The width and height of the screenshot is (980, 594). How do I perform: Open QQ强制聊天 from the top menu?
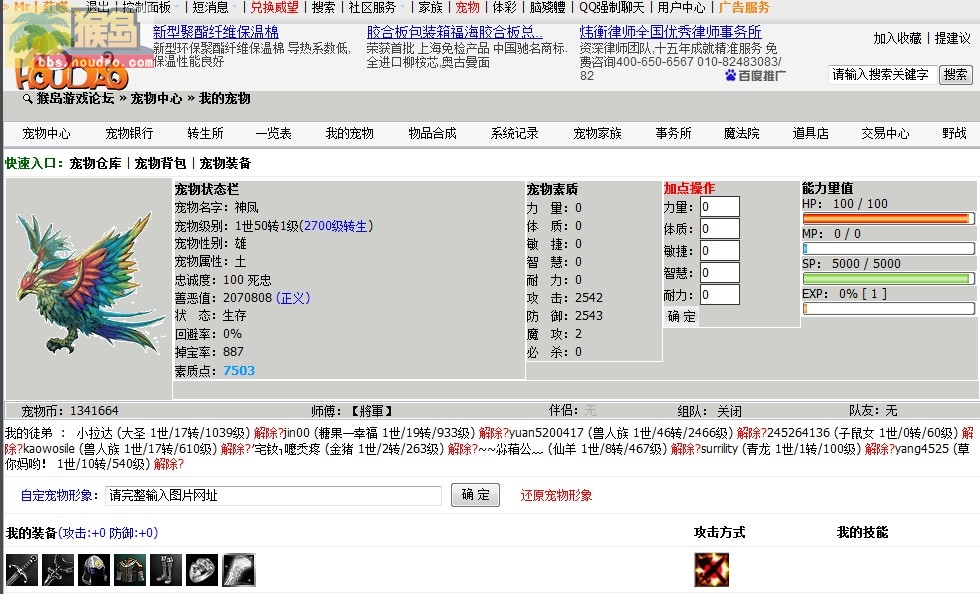pos(612,8)
